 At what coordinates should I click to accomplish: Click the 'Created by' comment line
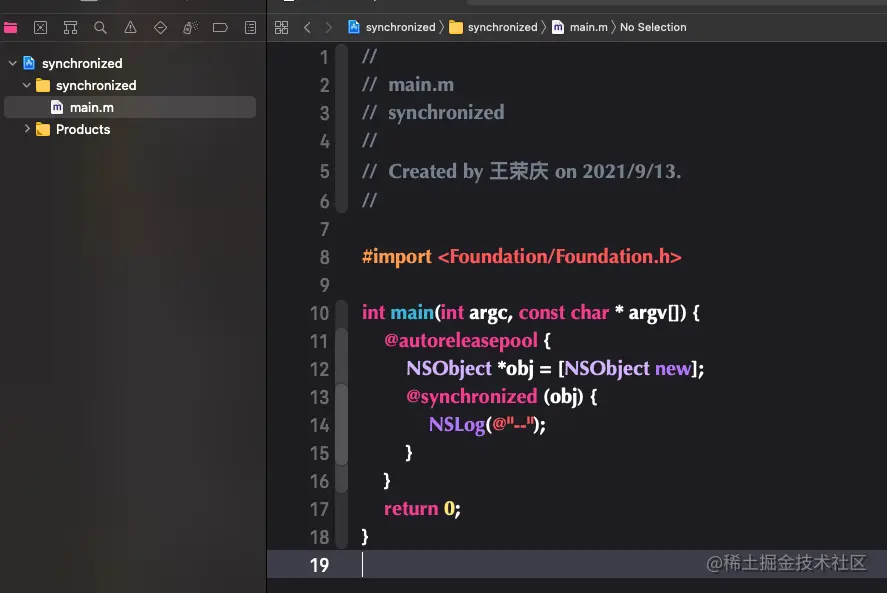pos(522,171)
